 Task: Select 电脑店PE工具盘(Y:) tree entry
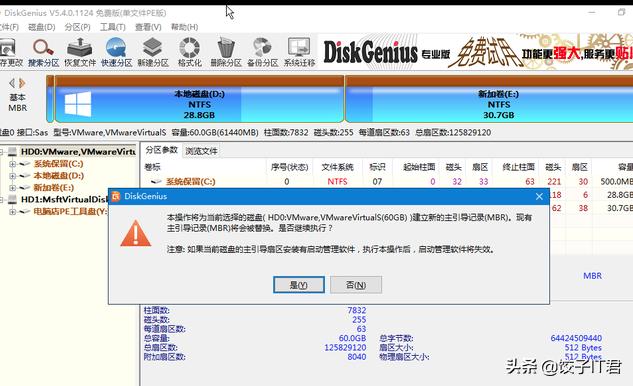click(x=70, y=211)
